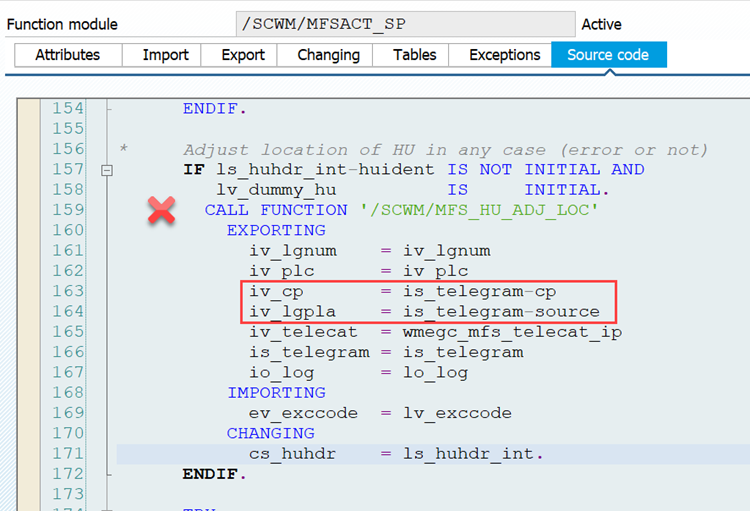Open the Exceptions tab

click(x=505, y=55)
